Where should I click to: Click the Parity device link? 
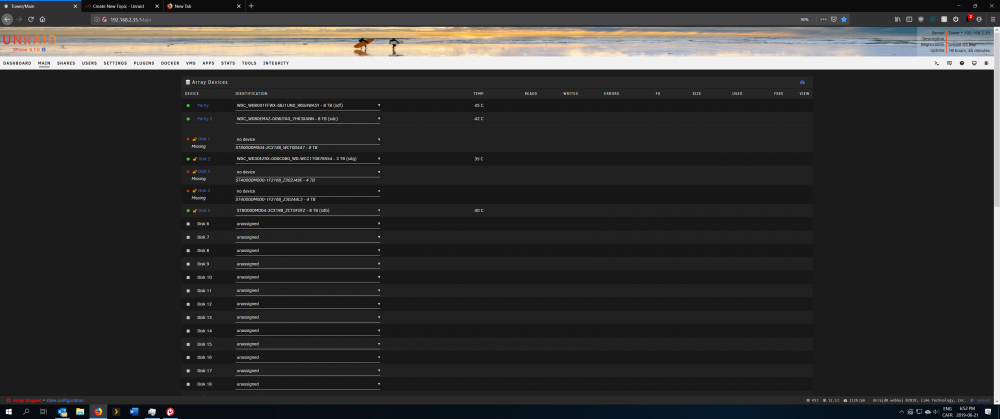(203, 105)
